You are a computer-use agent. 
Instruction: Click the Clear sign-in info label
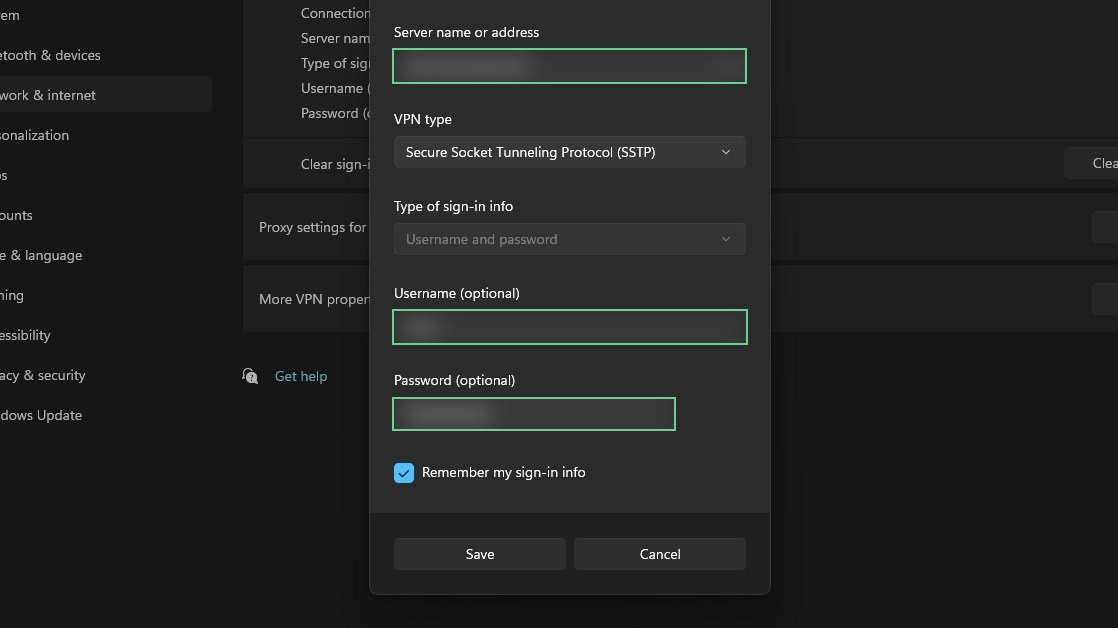(335, 164)
